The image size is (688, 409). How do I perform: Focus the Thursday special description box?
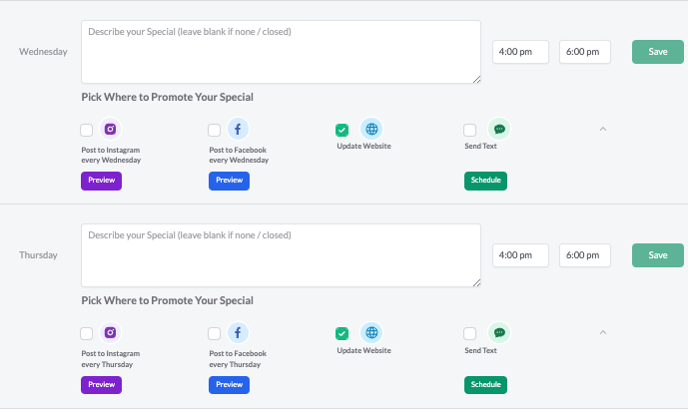click(x=281, y=255)
